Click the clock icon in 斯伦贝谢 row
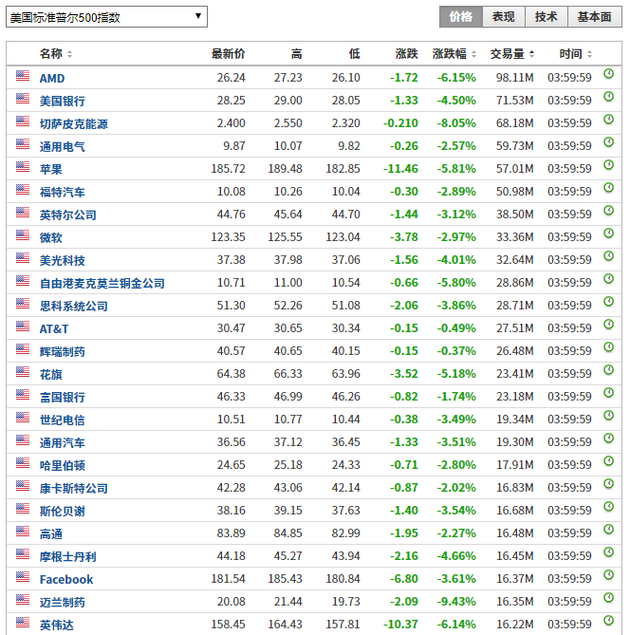The image size is (630, 635). [x=609, y=507]
